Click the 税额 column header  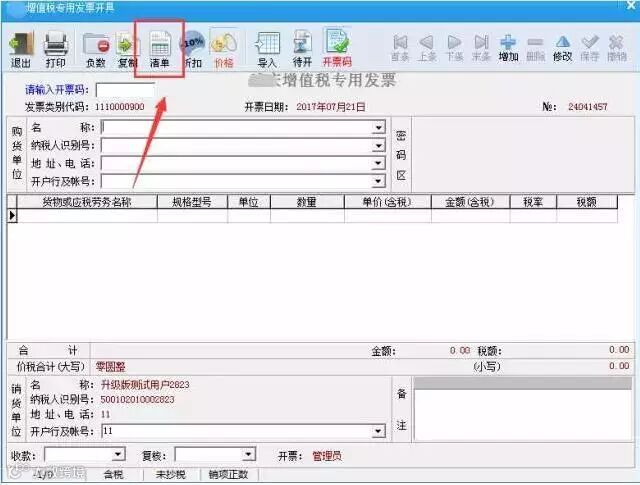587,202
